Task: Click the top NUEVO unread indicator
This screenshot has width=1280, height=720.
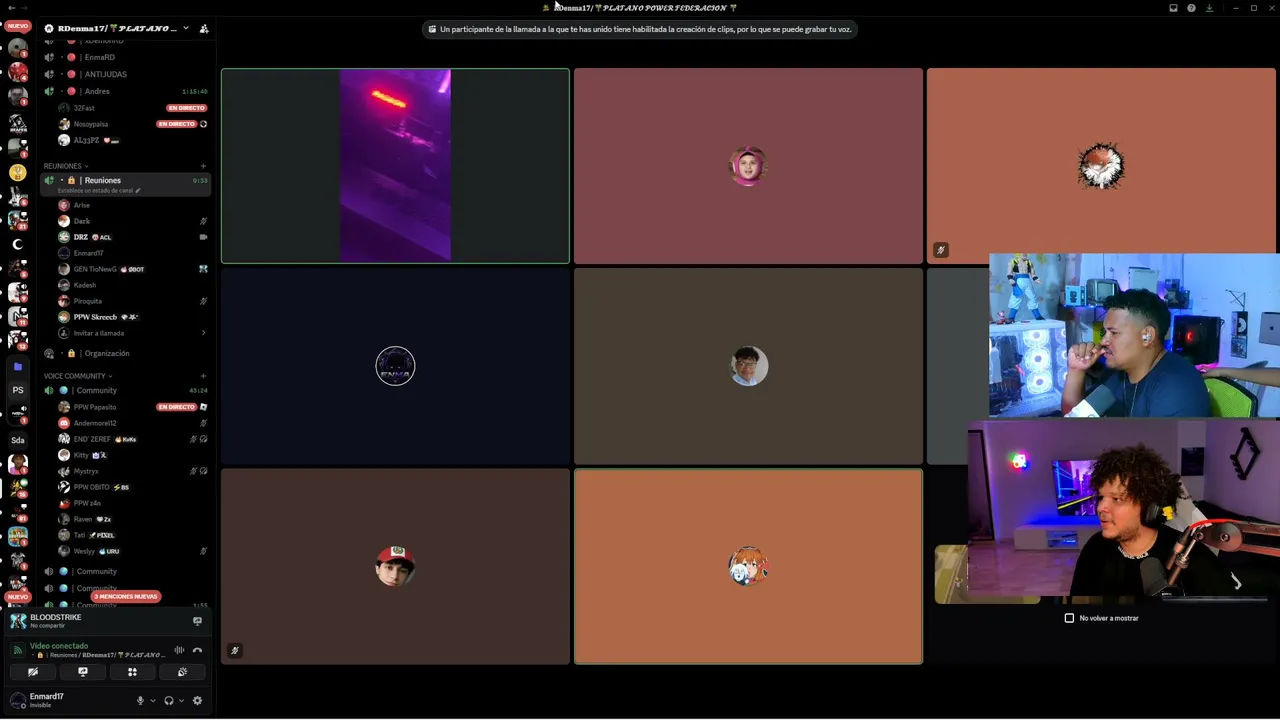Action: (18, 26)
